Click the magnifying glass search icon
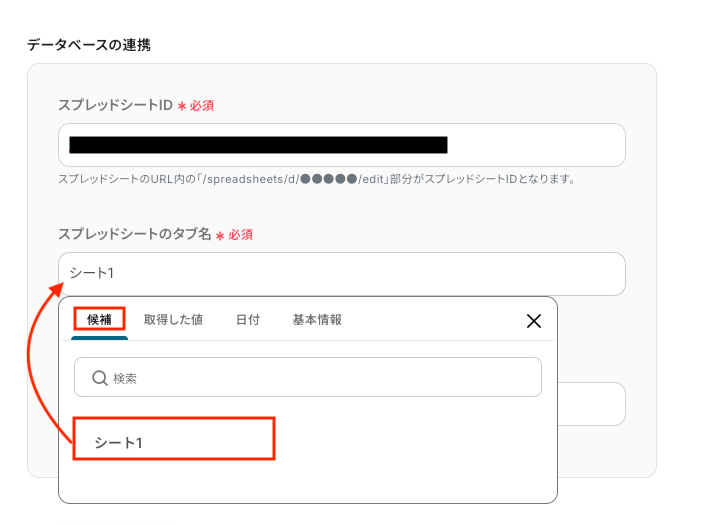The height and width of the screenshot is (525, 705). tap(99, 378)
